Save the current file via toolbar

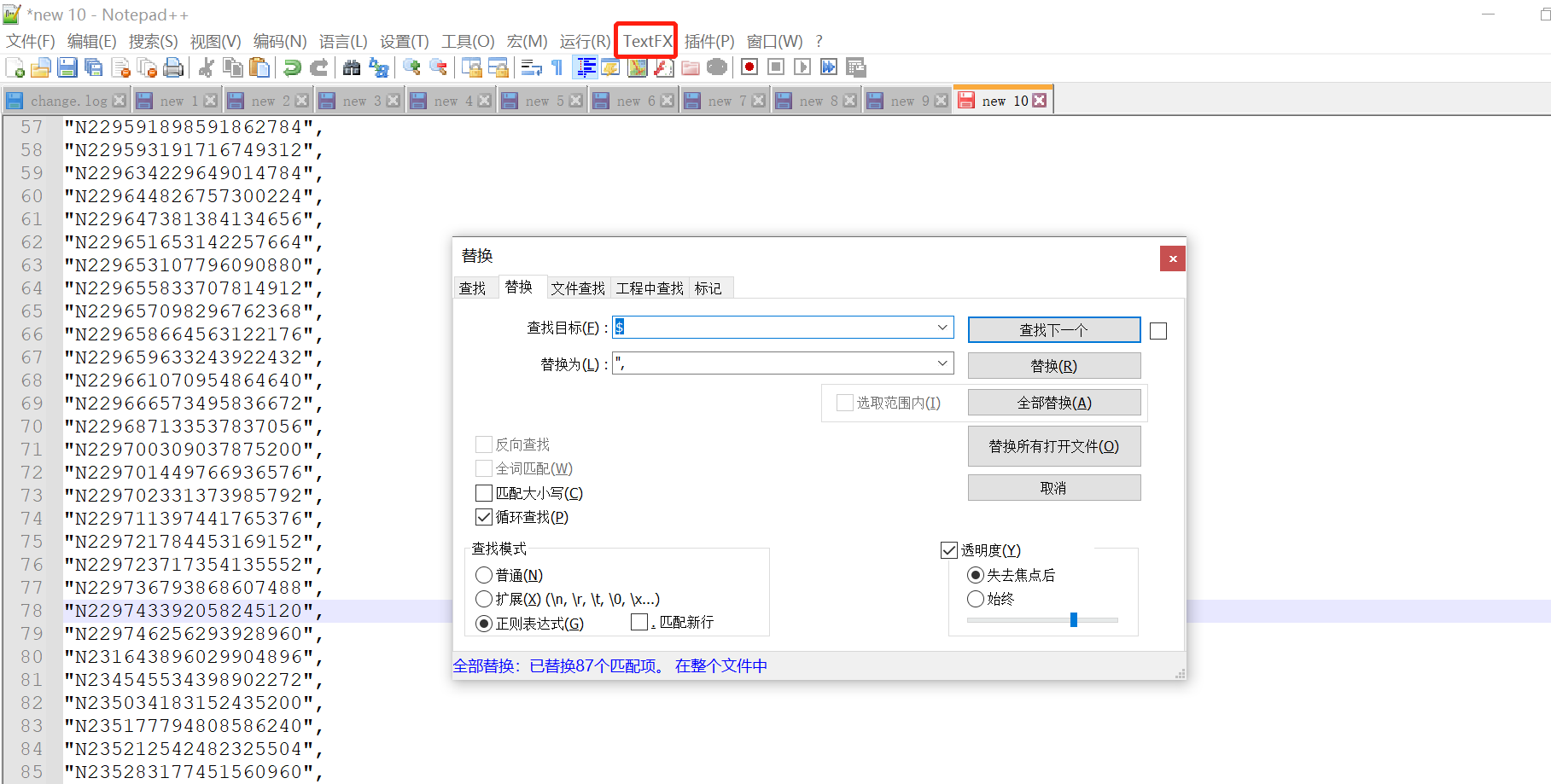(67, 67)
